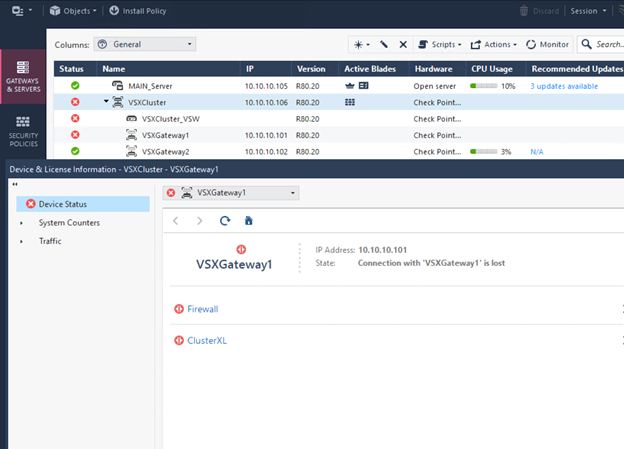
Task: Sort by the Status column header
Action: click(71, 69)
